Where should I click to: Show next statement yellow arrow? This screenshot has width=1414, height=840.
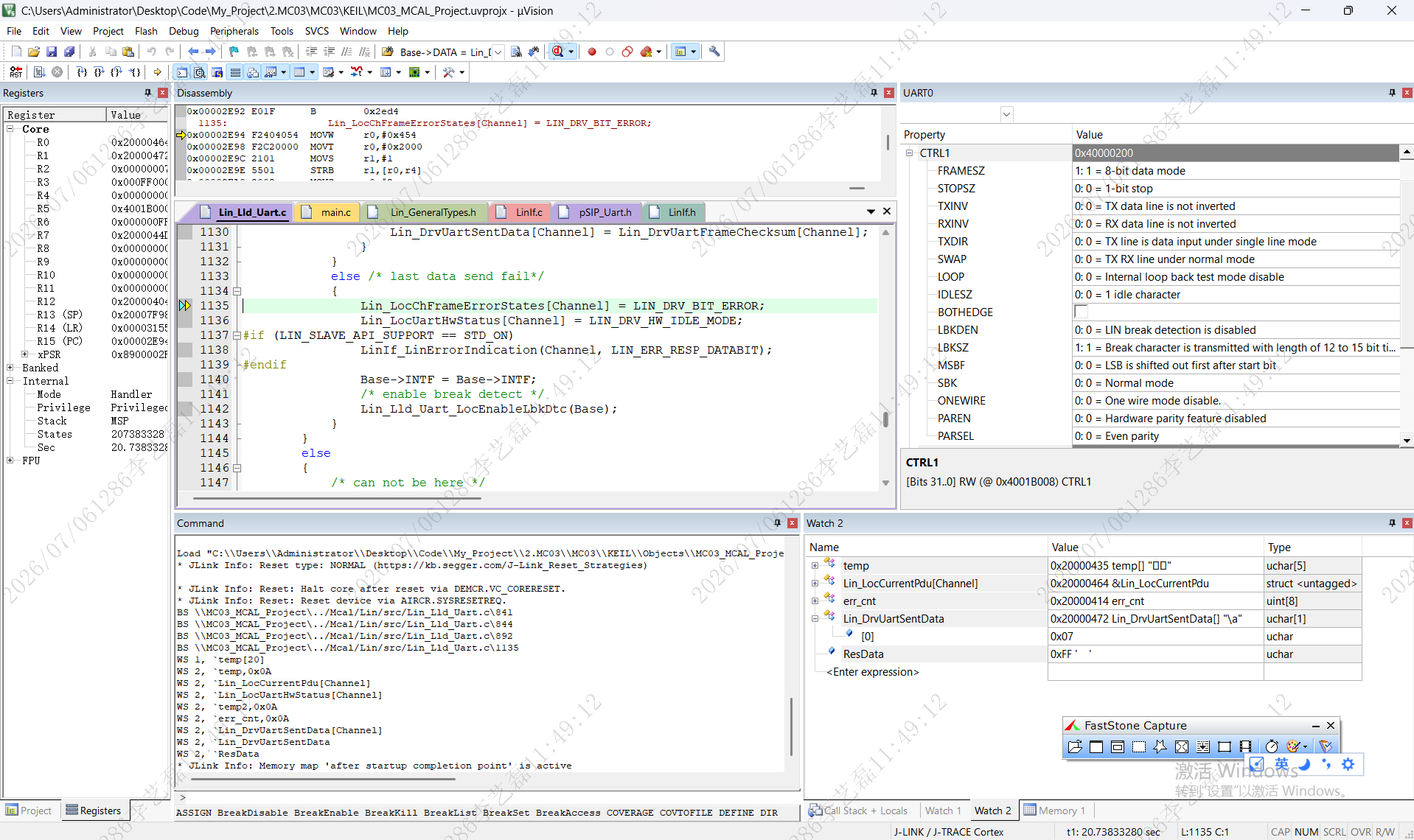coord(158,72)
